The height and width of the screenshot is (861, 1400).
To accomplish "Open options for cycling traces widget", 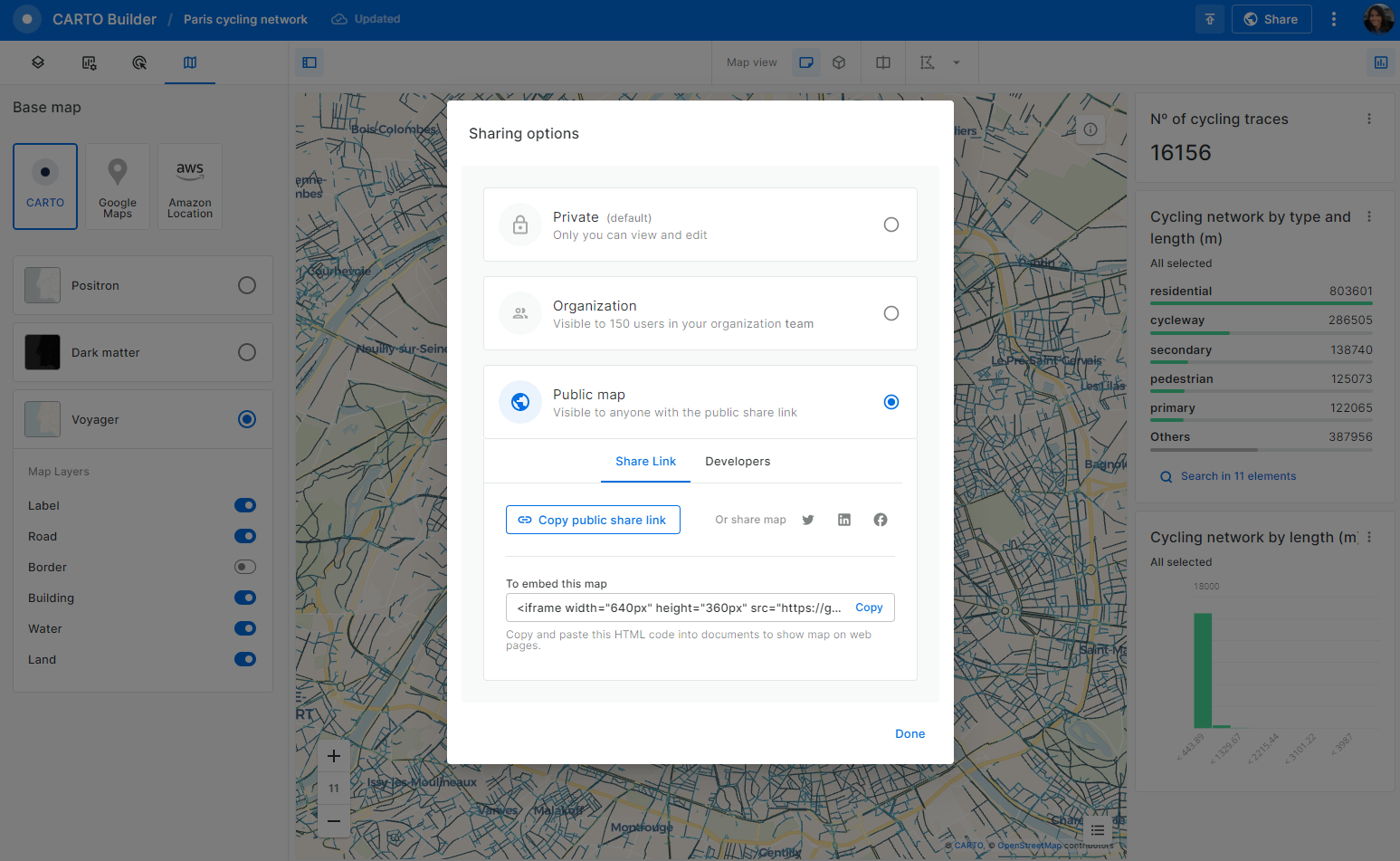I will 1368,119.
